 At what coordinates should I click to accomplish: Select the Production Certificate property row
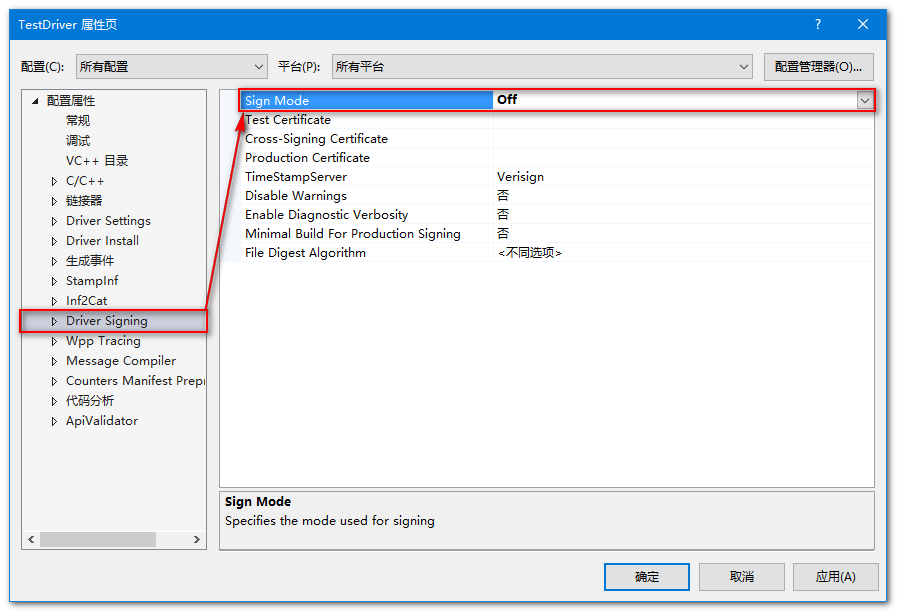coord(557,158)
